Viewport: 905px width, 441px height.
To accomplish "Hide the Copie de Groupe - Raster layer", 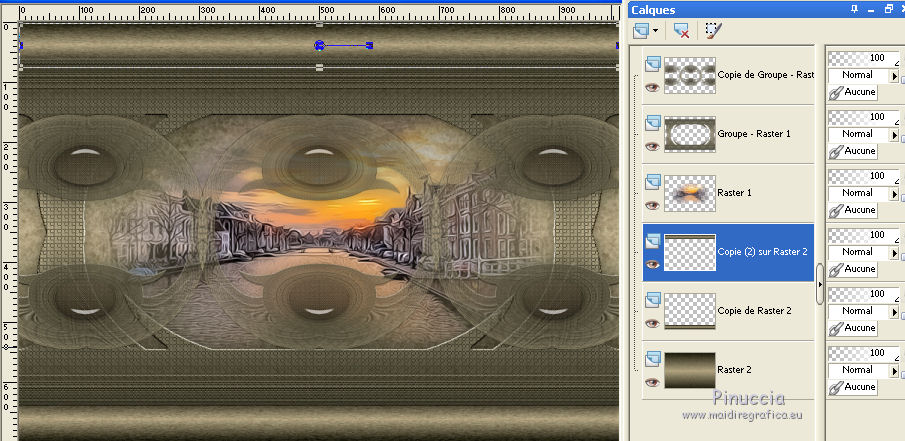I will [652, 87].
